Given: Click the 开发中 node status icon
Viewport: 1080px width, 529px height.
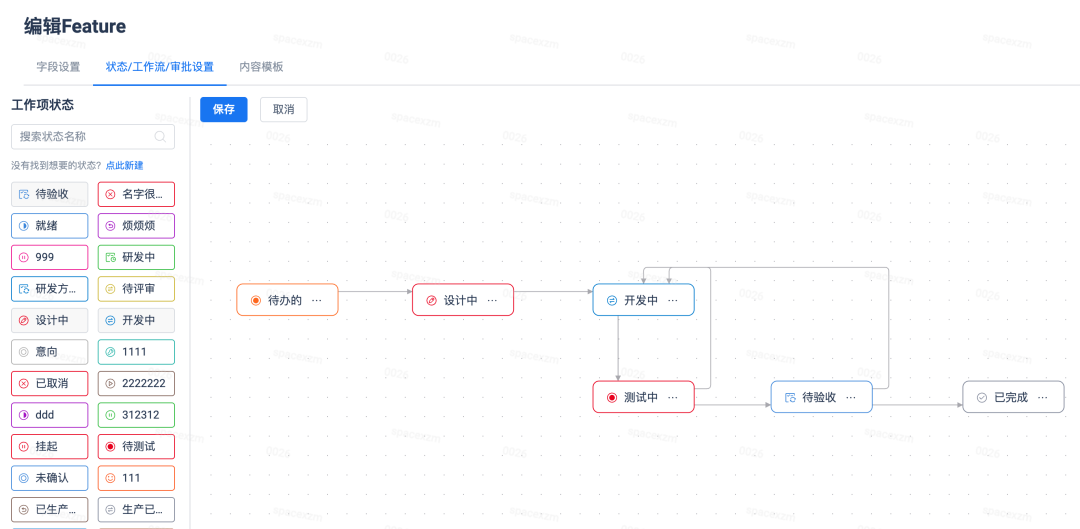Looking at the screenshot, I should [612, 300].
